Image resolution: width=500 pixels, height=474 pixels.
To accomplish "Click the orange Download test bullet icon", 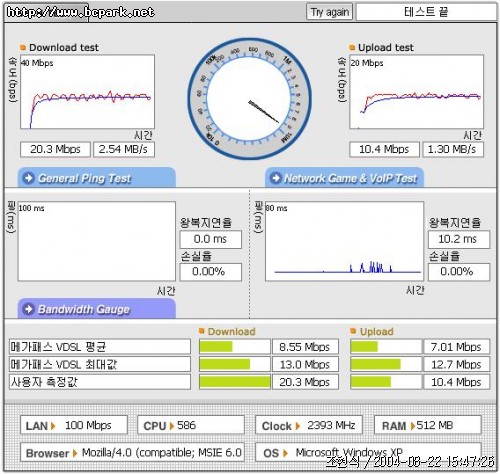I will coord(23,47).
